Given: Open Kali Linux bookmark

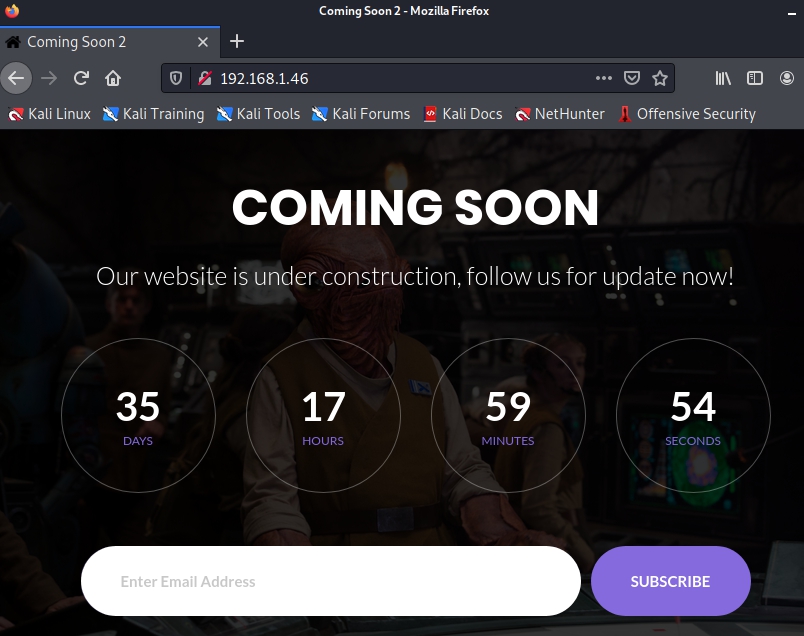Looking at the screenshot, I should tap(50, 114).
